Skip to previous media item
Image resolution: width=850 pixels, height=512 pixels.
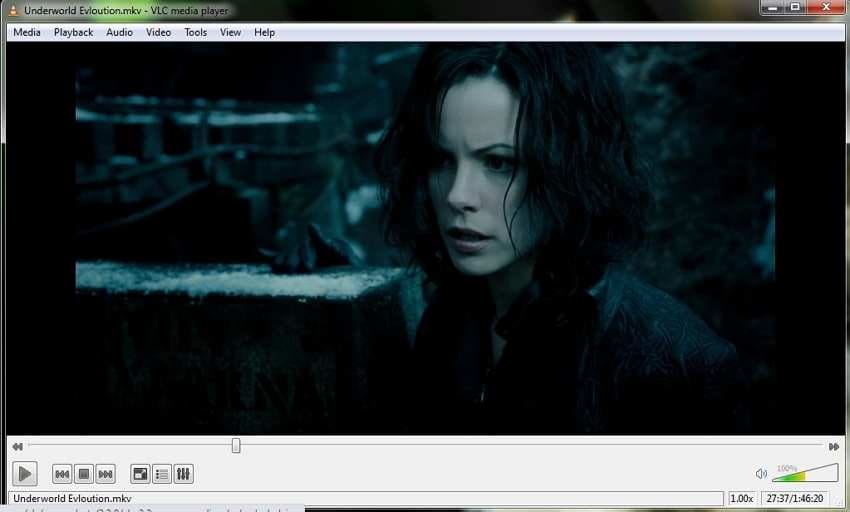pyautogui.click(x=62, y=475)
